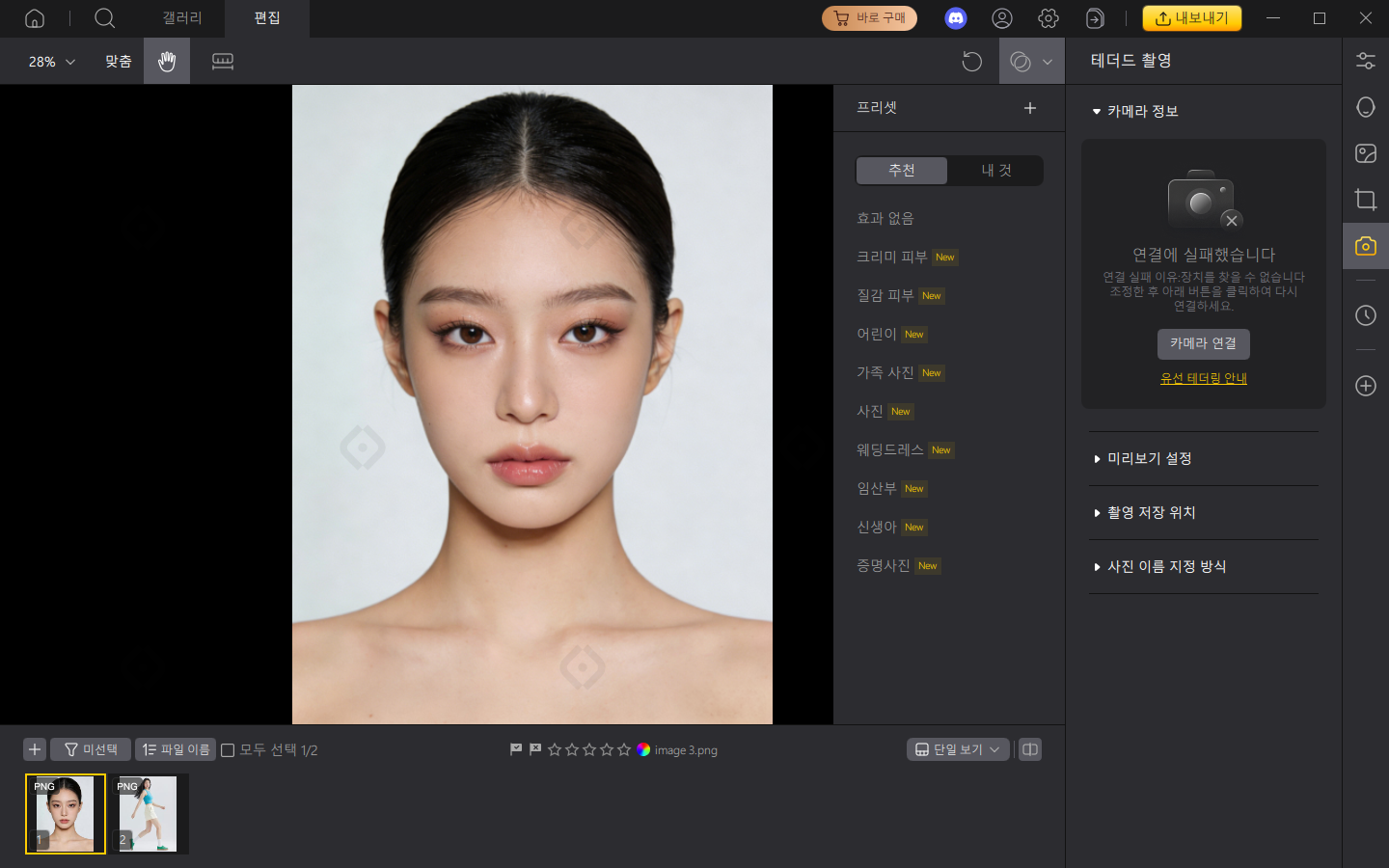Expand the 촬영 저장 위치 section
Screen dimensions: 1389x868
click(1151, 513)
